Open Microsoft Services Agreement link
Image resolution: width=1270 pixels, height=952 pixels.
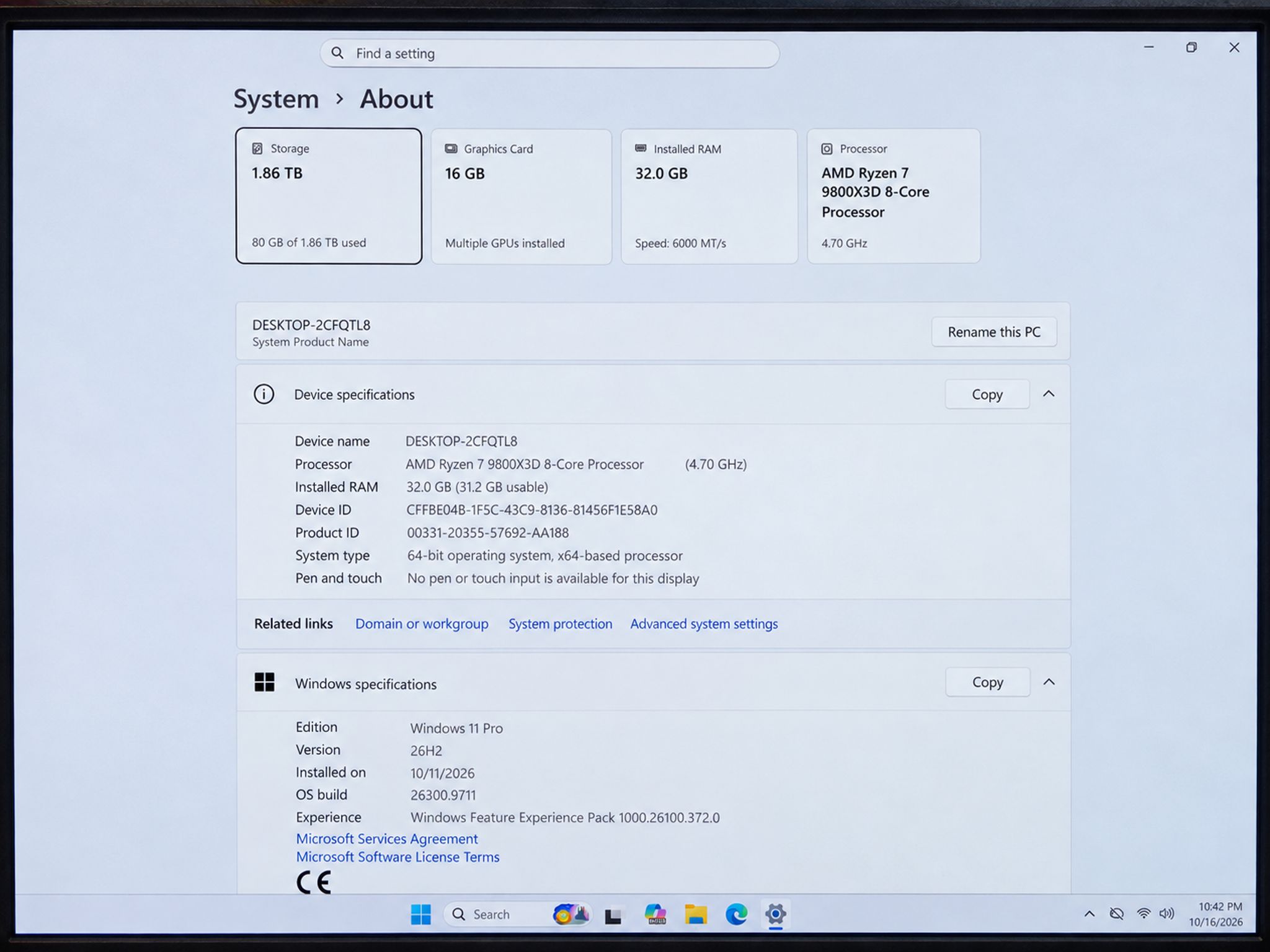pos(387,839)
